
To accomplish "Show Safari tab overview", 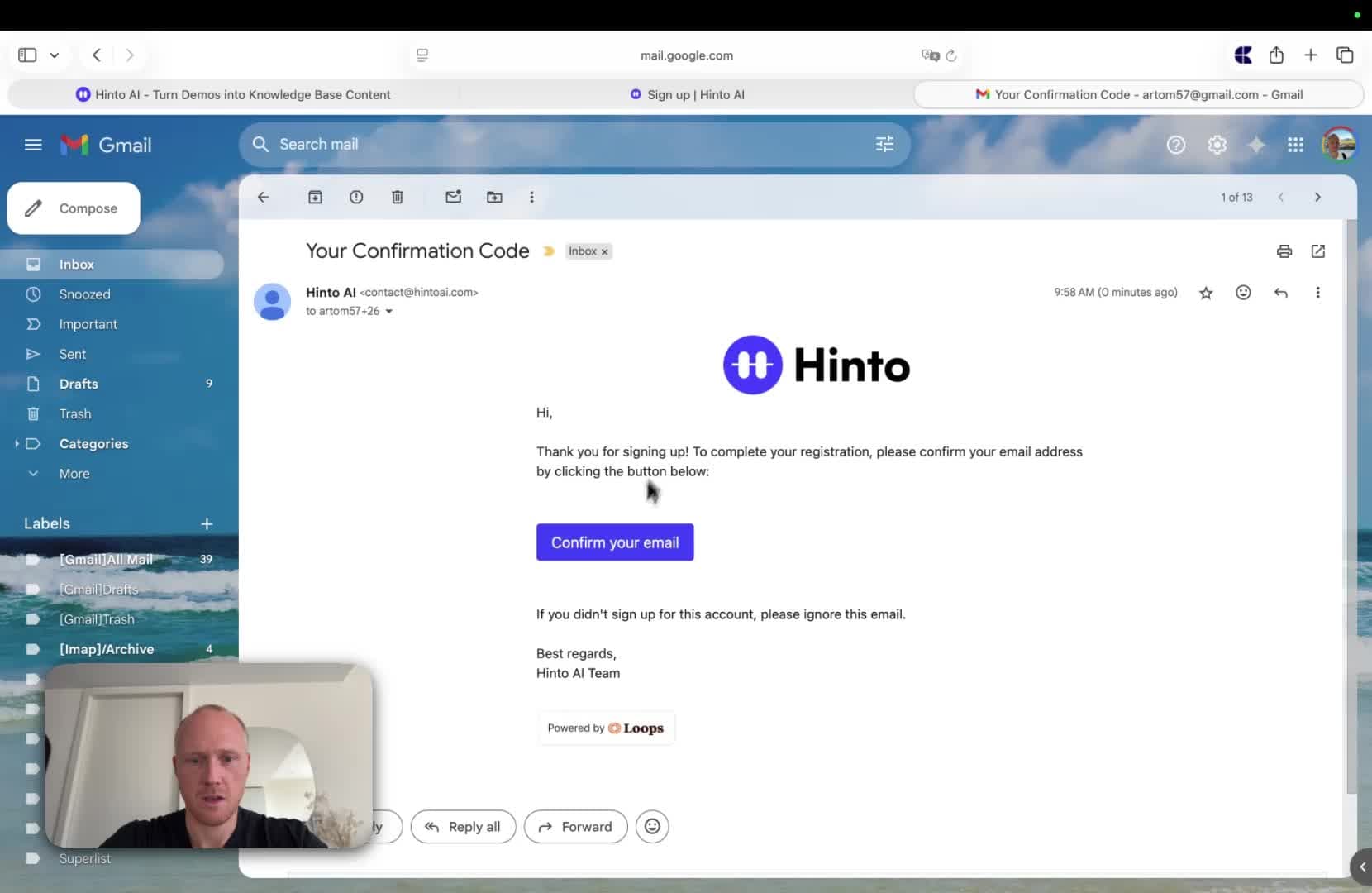I will coord(1345,55).
